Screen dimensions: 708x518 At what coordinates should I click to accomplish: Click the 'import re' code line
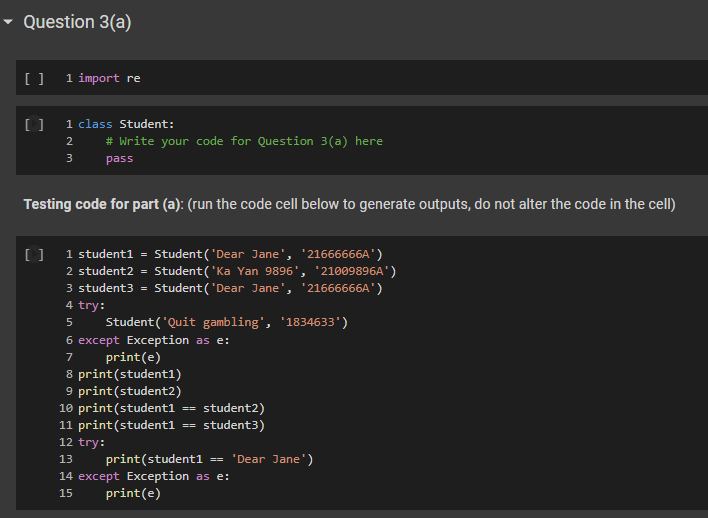pyautogui.click(x=109, y=78)
